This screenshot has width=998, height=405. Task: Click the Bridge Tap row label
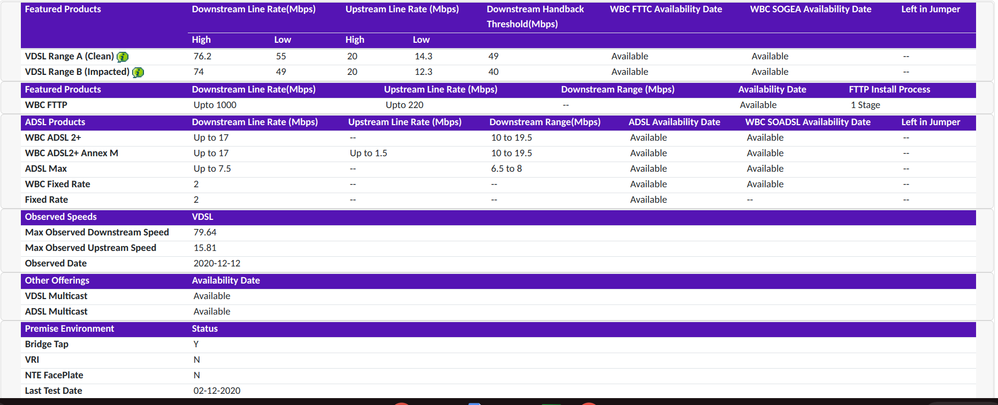pyautogui.click(x=47, y=344)
